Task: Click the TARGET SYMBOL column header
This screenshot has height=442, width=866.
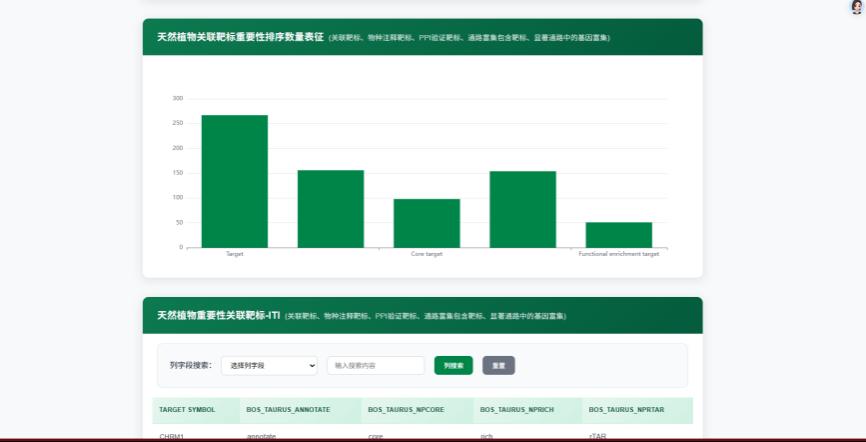Action: coord(187,410)
